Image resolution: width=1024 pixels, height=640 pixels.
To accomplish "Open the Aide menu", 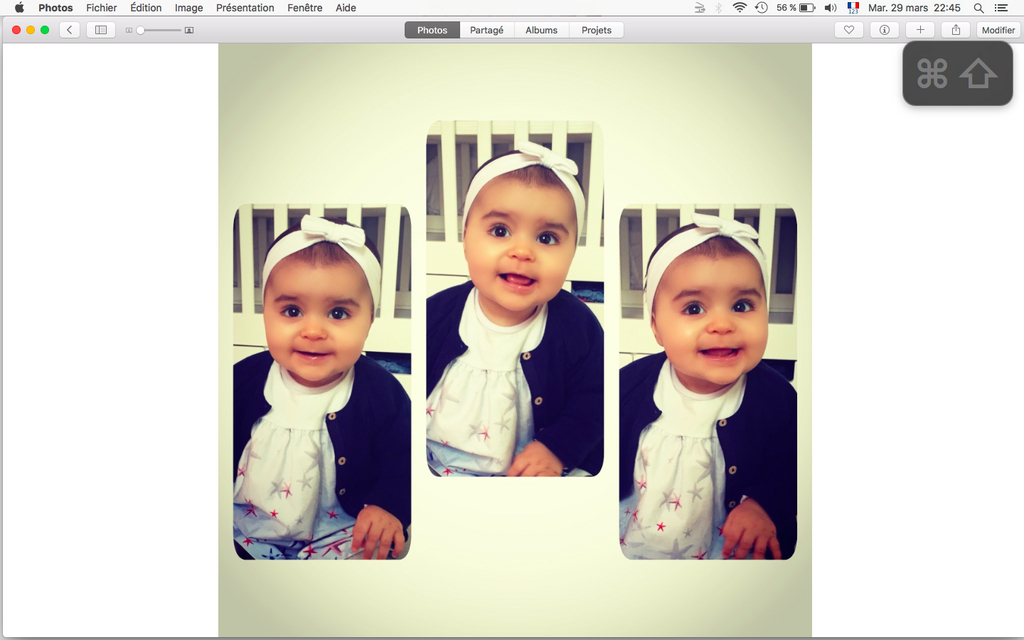I will click(345, 8).
